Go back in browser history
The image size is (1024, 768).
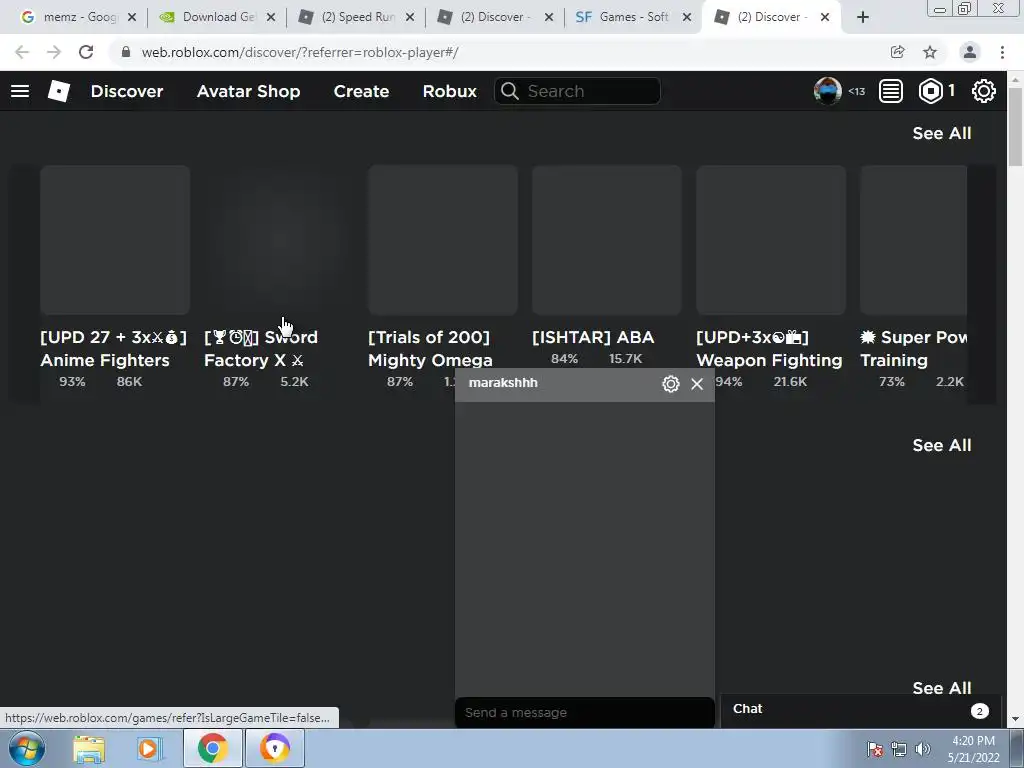click(22, 52)
